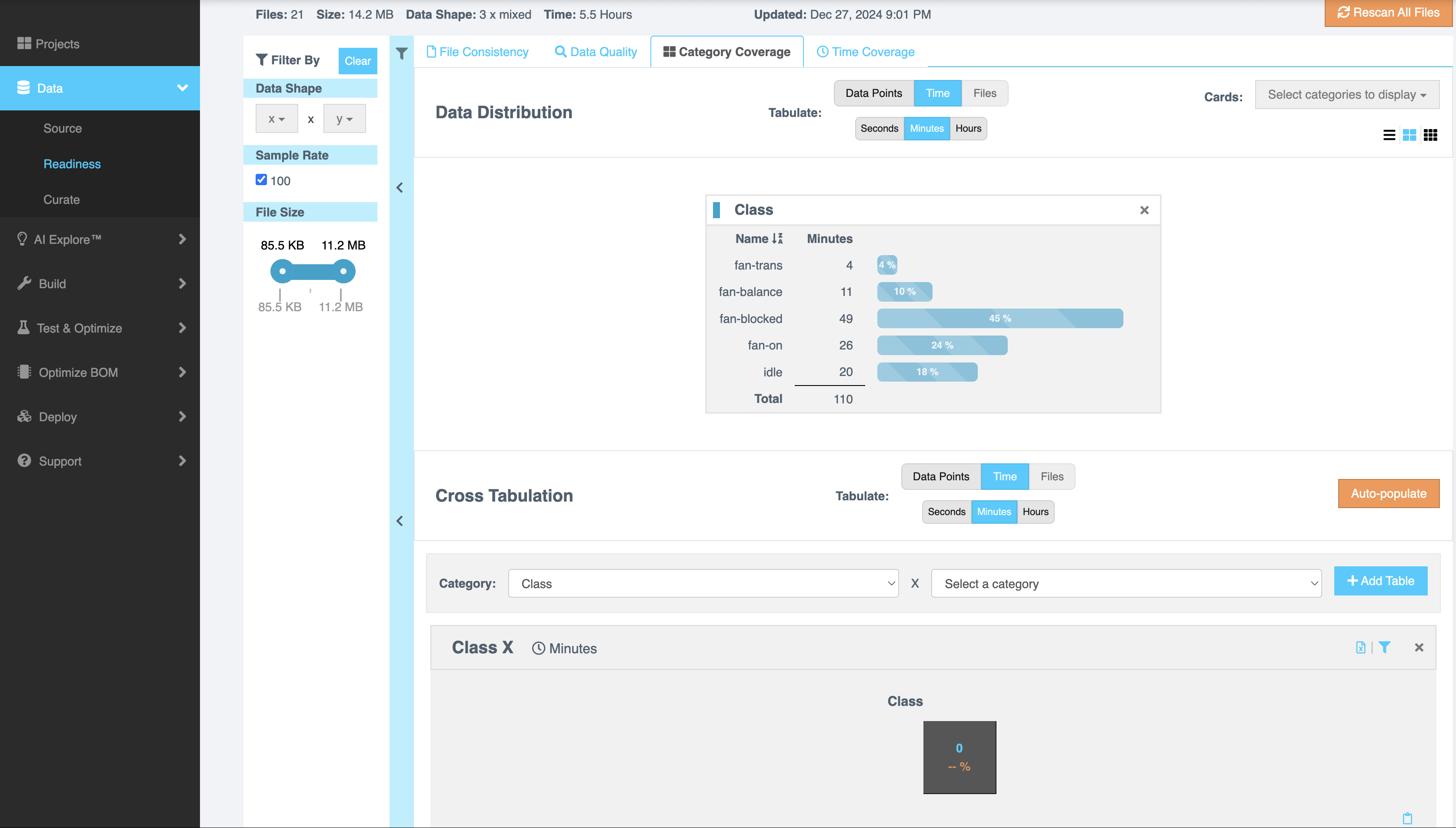1456x828 pixels.
Task: Open the second Select a category dropdown
Action: coord(1126,583)
